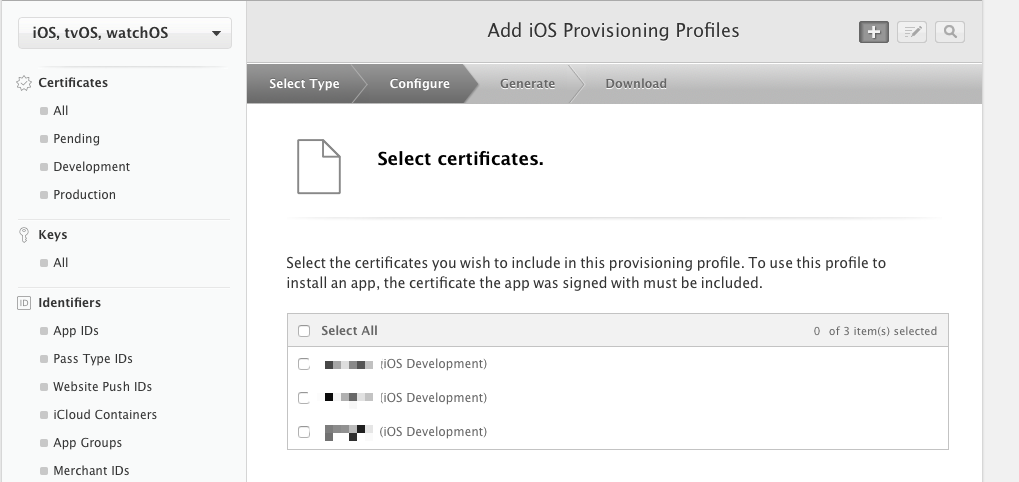Check the third iOS Development certificate checkbox
Screen dimensions: 1019x482
[303, 431]
